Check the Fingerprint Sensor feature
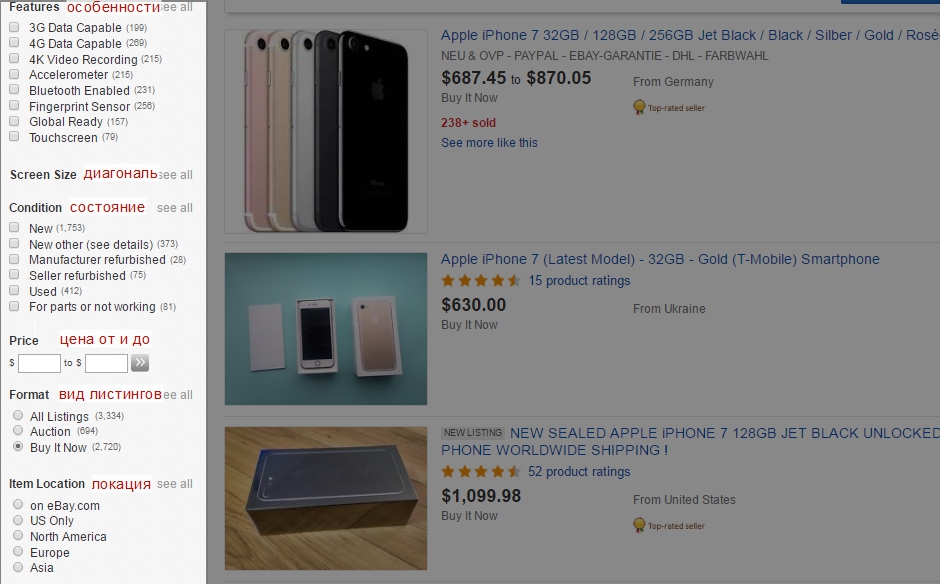This screenshot has height=584, width=940. [x=14, y=106]
